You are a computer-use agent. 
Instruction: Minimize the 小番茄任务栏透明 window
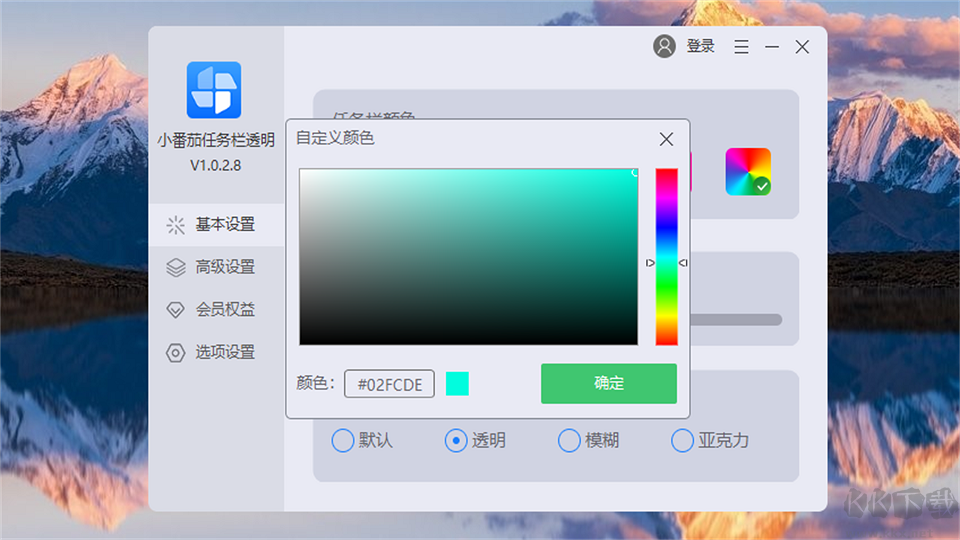coord(772,47)
